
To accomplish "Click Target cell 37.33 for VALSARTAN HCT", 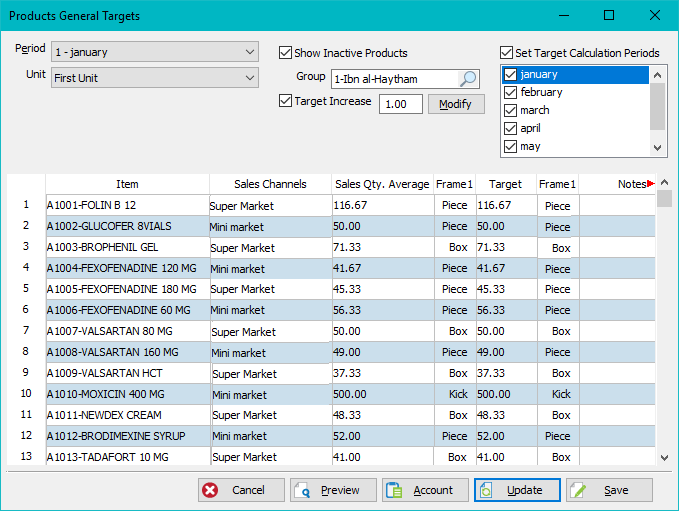I will coord(506,373).
